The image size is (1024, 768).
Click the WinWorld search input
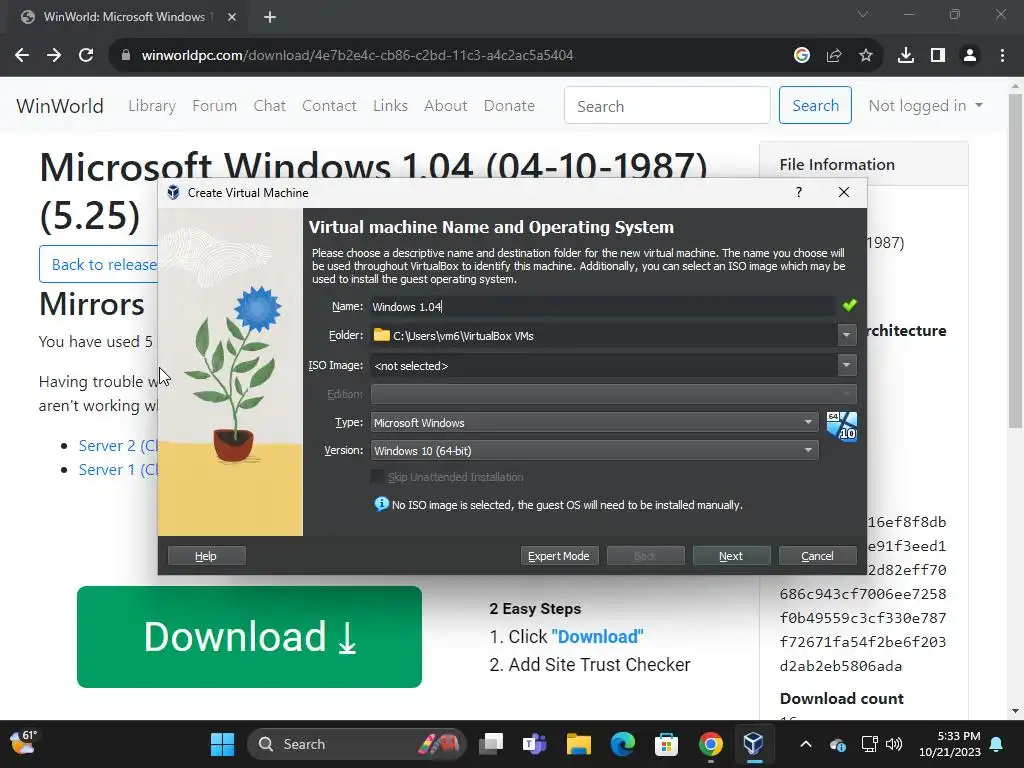coord(667,105)
